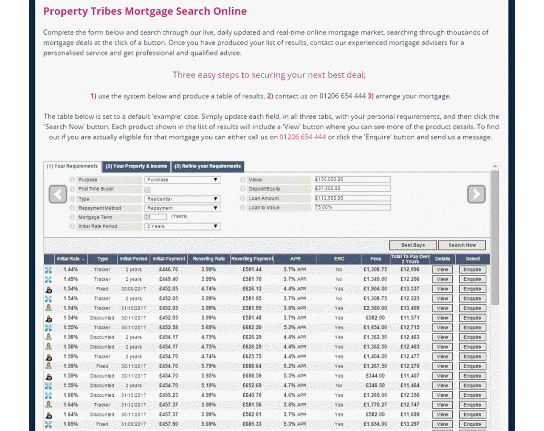
Task: Sort table by Initial Rate column header
Action: pyautogui.click(x=71, y=259)
